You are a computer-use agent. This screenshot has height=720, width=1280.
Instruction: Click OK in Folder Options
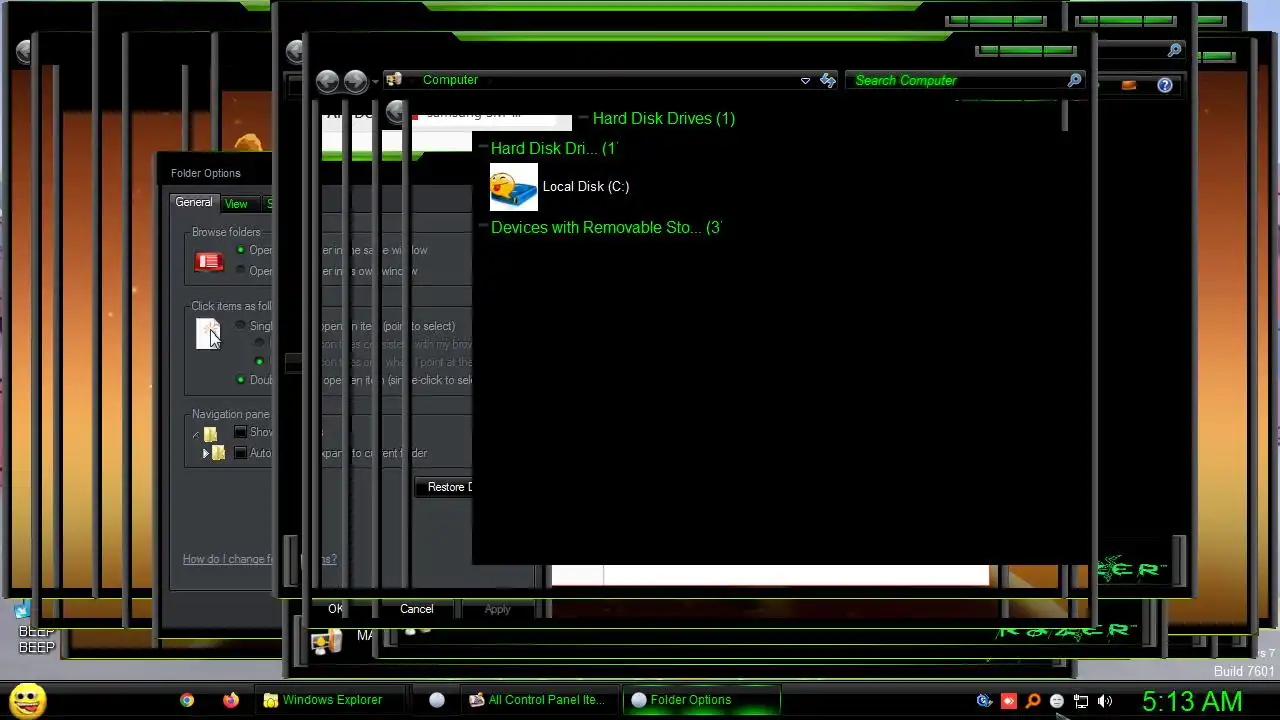coord(336,609)
